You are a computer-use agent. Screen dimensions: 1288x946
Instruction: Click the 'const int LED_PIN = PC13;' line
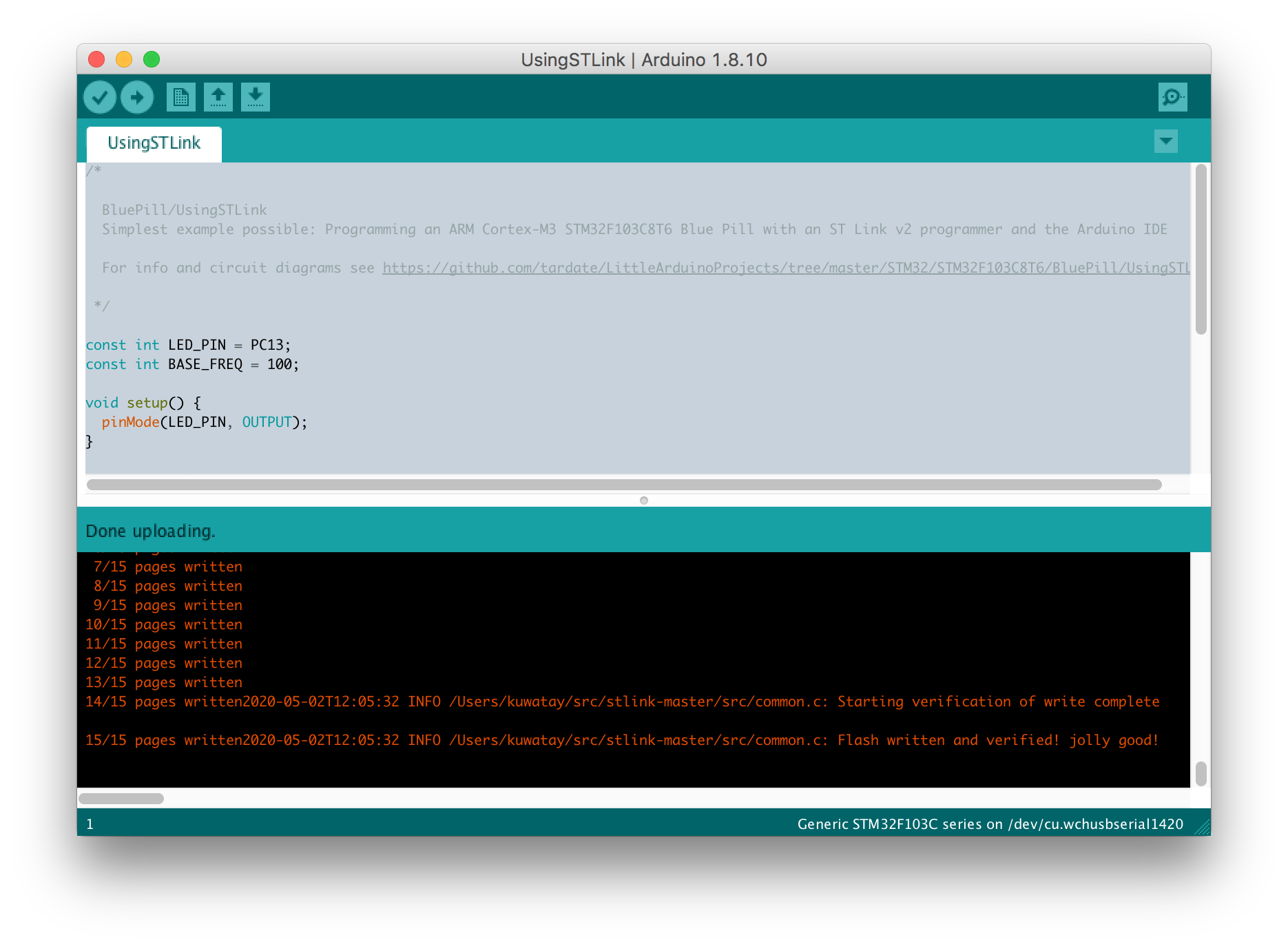pyautogui.click(x=188, y=345)
